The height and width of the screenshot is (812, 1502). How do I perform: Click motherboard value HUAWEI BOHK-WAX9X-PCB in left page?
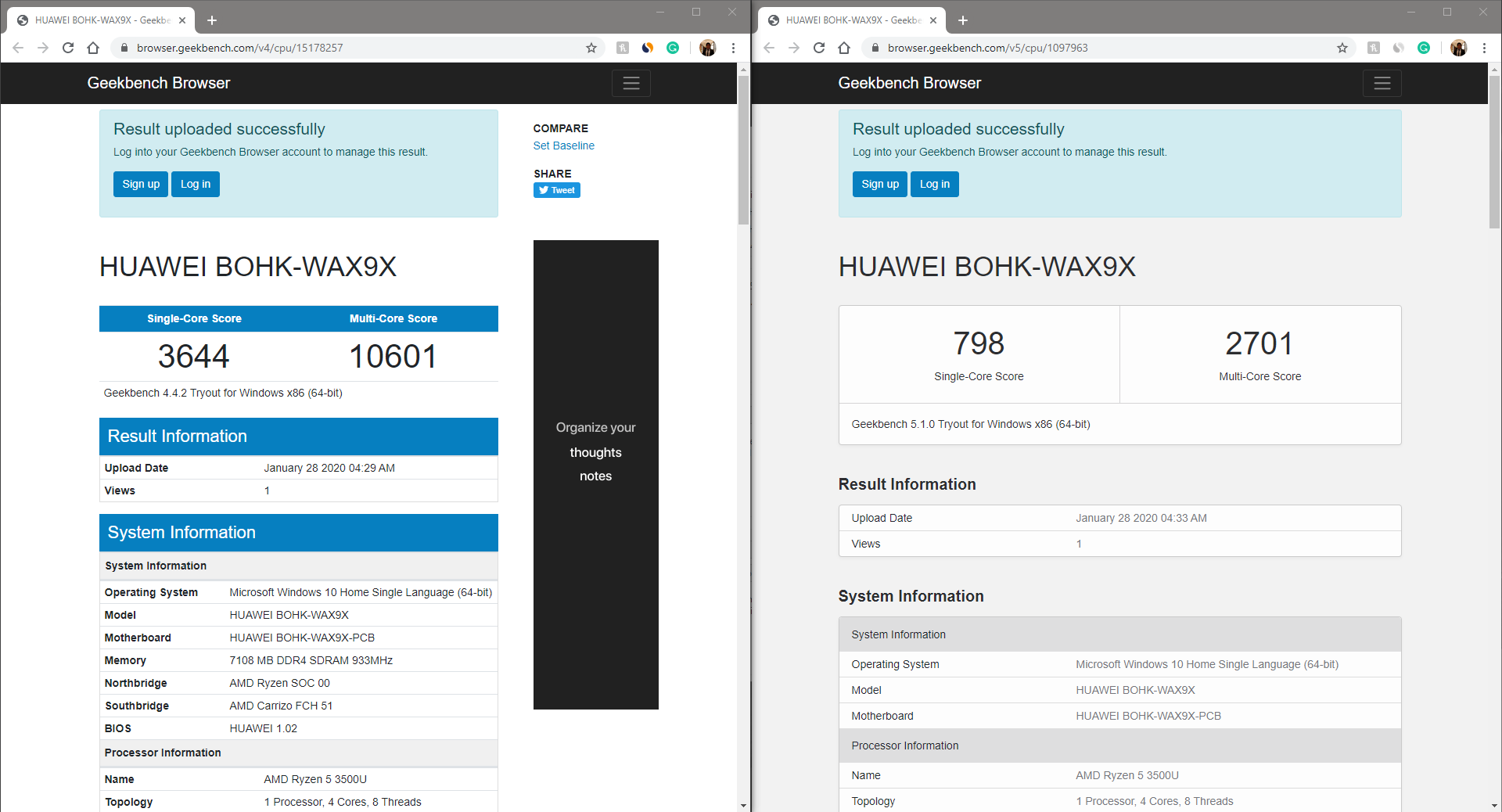(302, 638)
